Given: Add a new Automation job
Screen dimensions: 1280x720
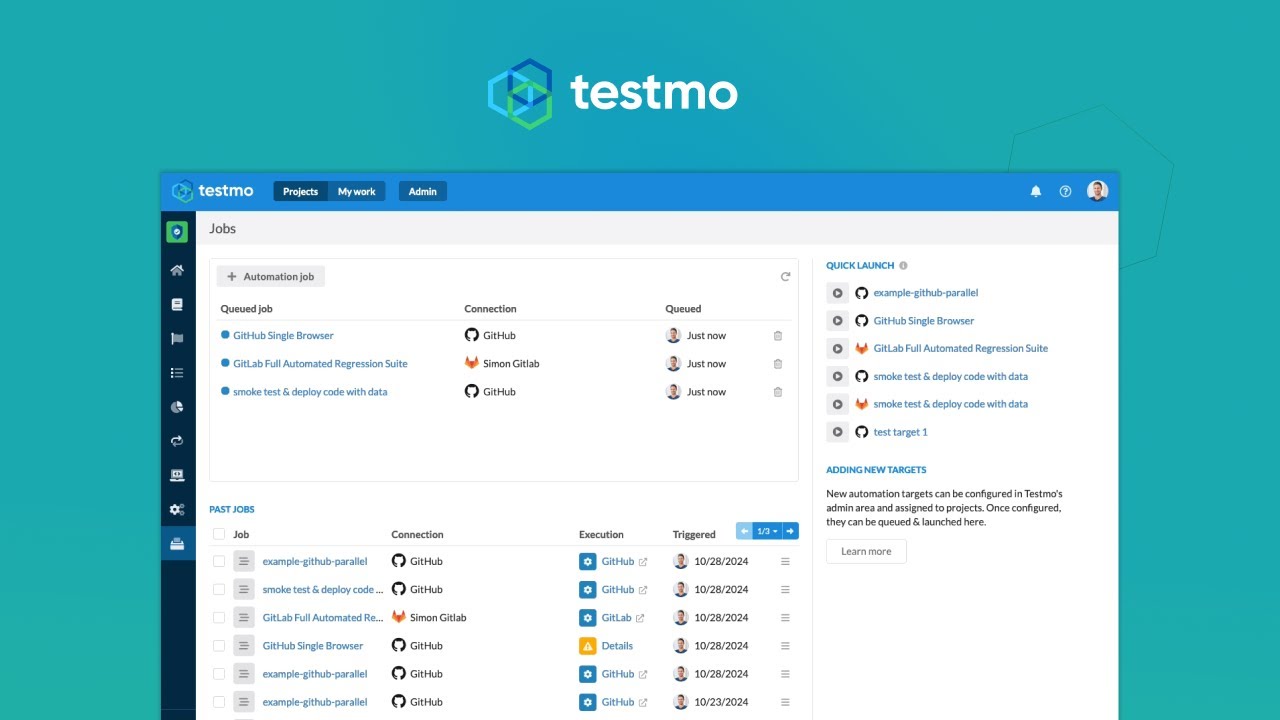Looking at the screenshot, I should tap(271, 277).
